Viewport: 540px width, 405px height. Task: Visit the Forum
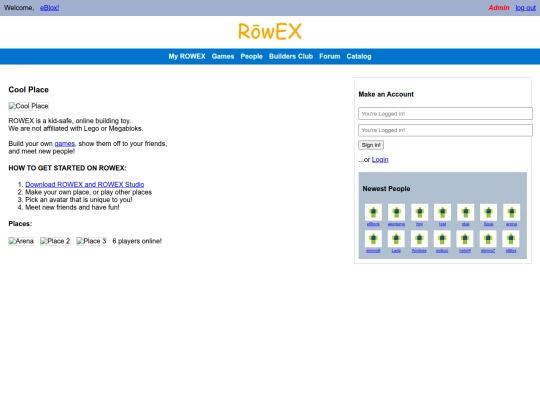(x=330, y=56)
